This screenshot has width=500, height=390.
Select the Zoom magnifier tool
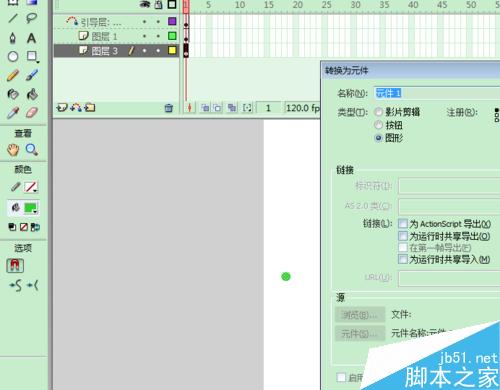[32, 150]
